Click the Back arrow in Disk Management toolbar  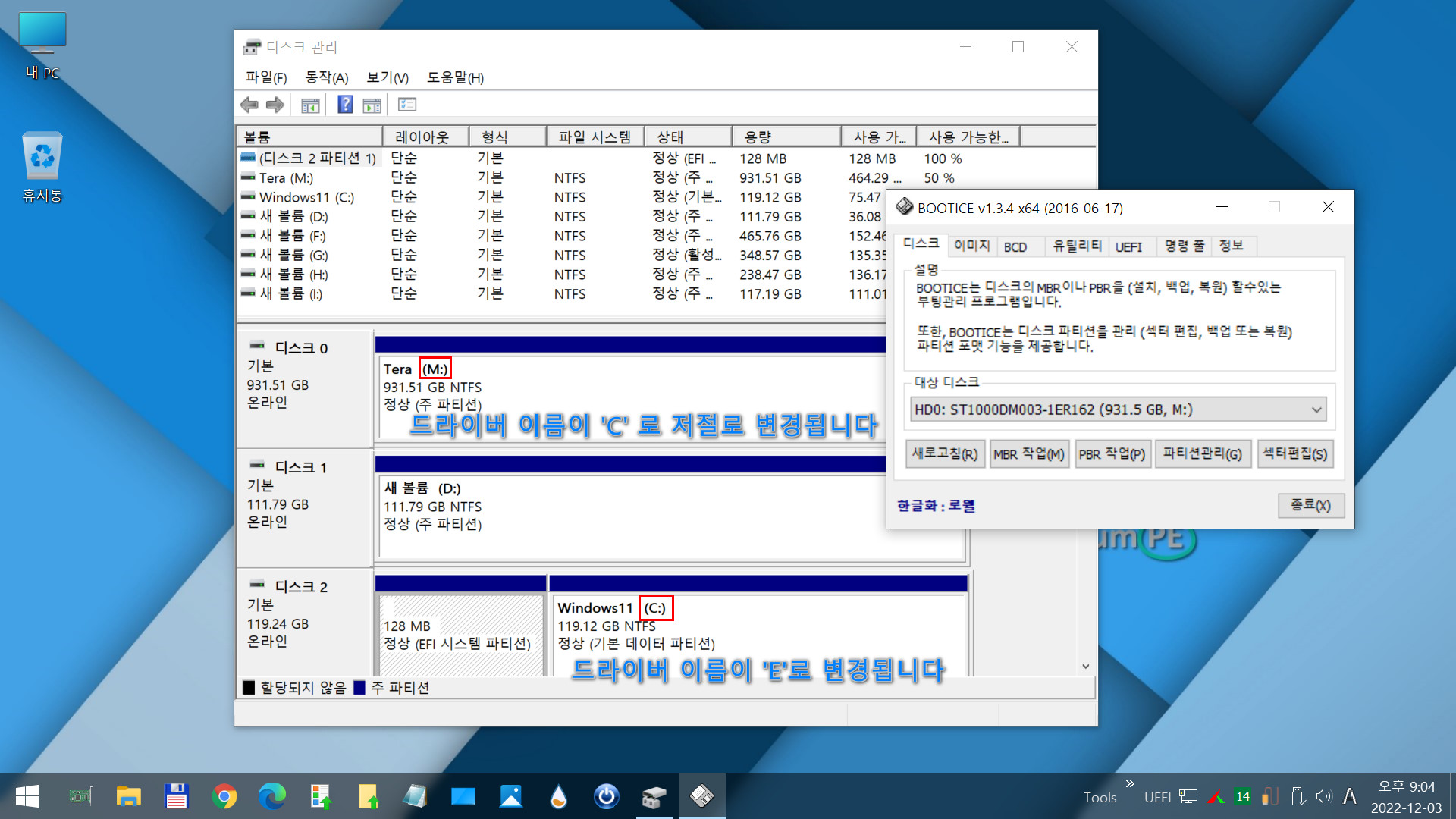click(249, 105)
